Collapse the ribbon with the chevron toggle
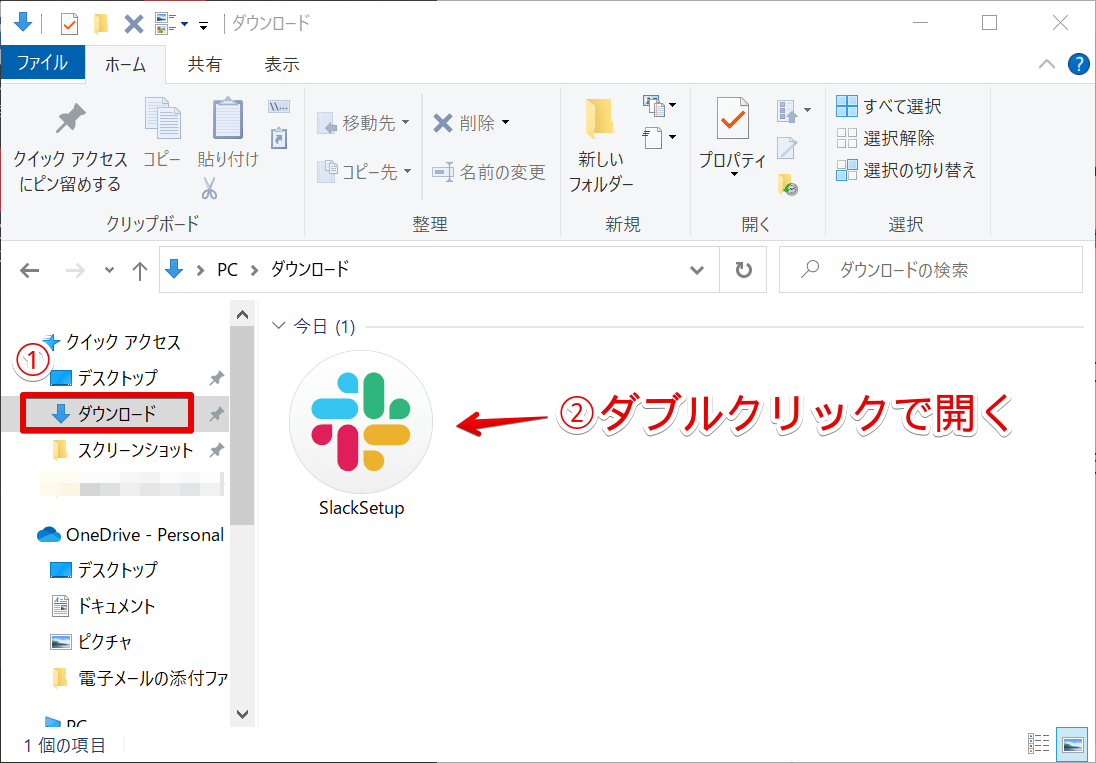Viewport: 1096px width, 763px height. coord(1048,64)
